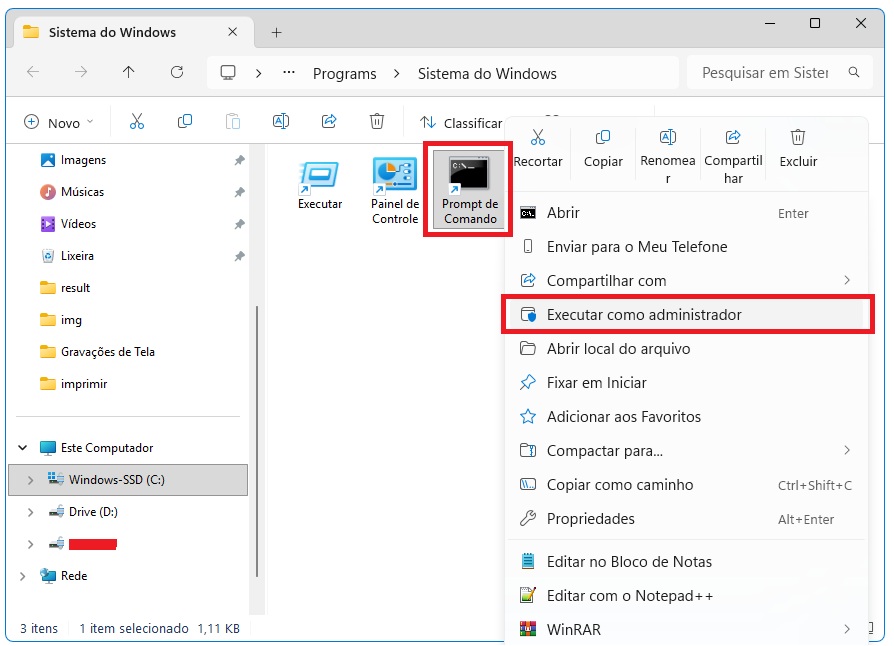Click the Rename icon in toolbar
The image size is (894, 646).
tap(281, 121)
